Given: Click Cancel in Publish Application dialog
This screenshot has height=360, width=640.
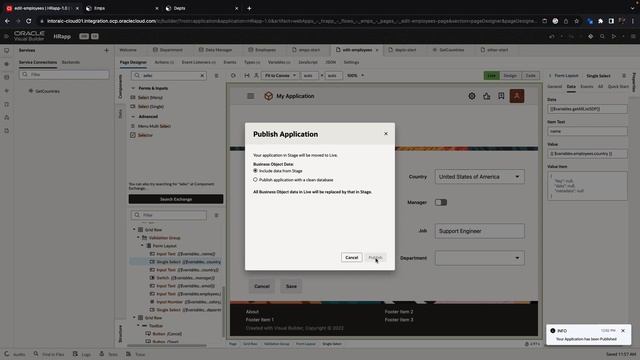Looking at the screenshot, I should click(x=351, y=258).
